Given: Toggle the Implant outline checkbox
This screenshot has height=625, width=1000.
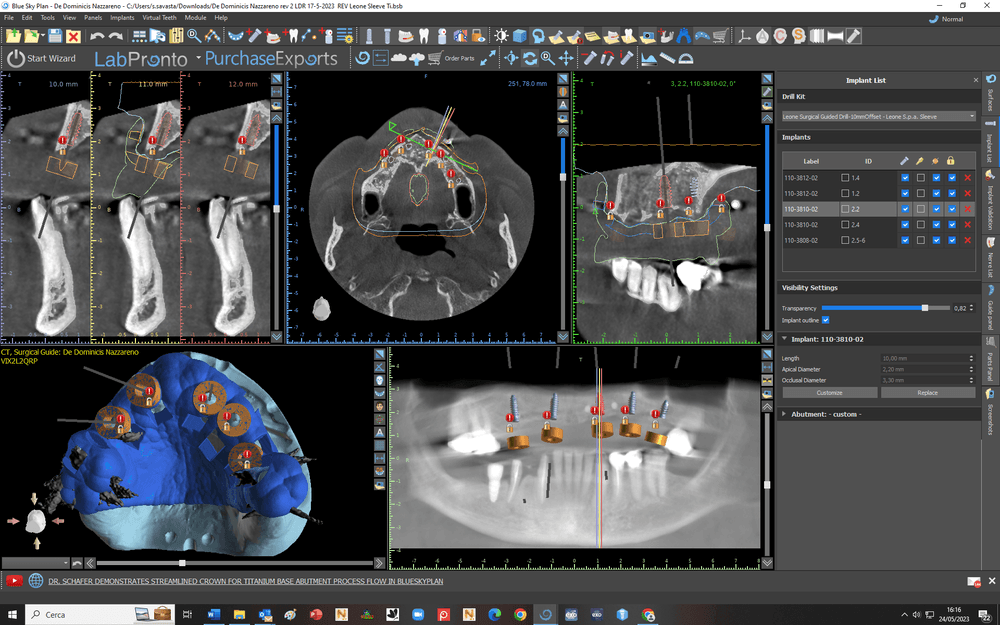Looking at the screenshot, I should [825, 320].
